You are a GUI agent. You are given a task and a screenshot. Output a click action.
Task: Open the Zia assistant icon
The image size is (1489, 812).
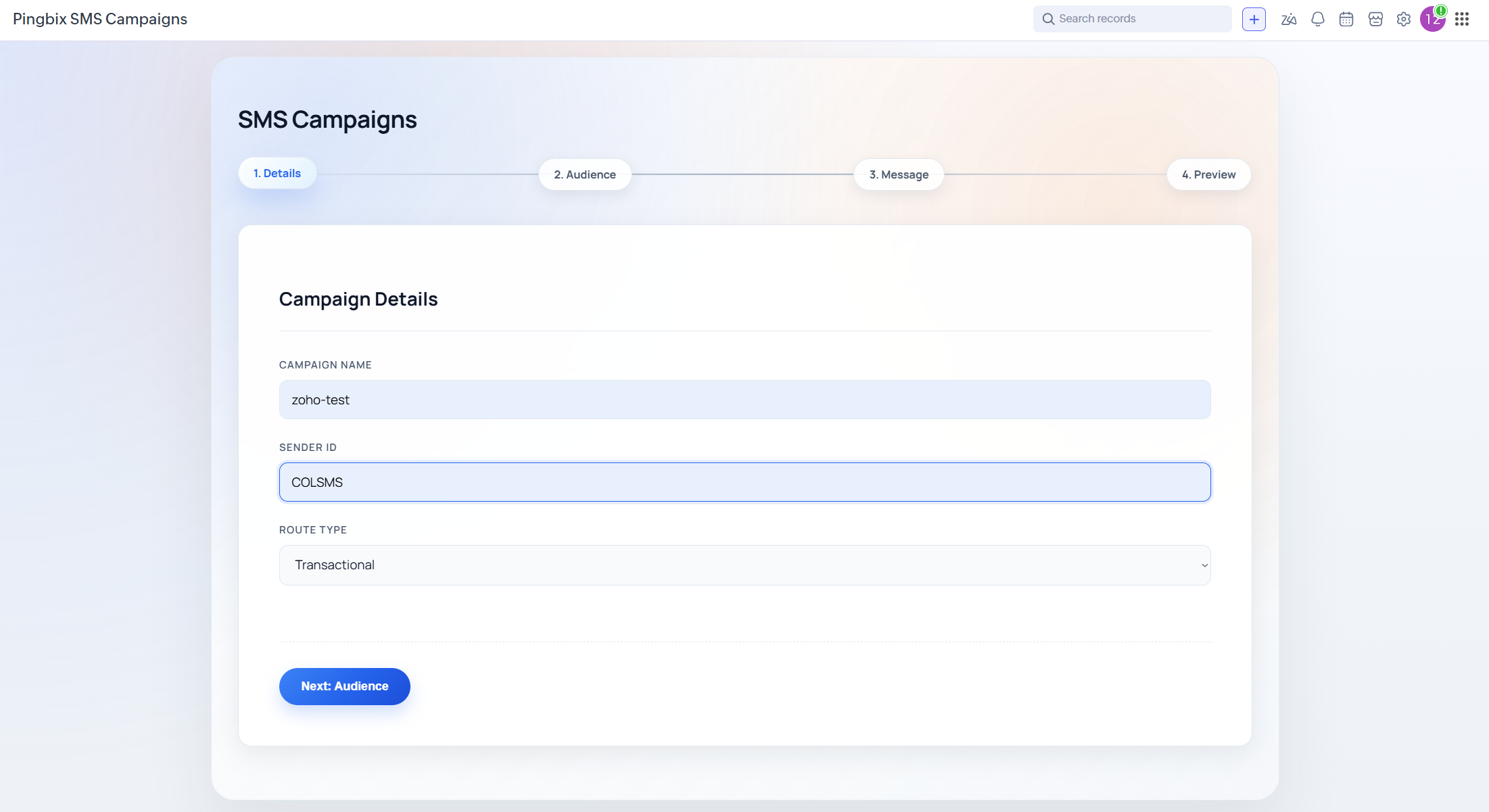(x=1289, y=19)
